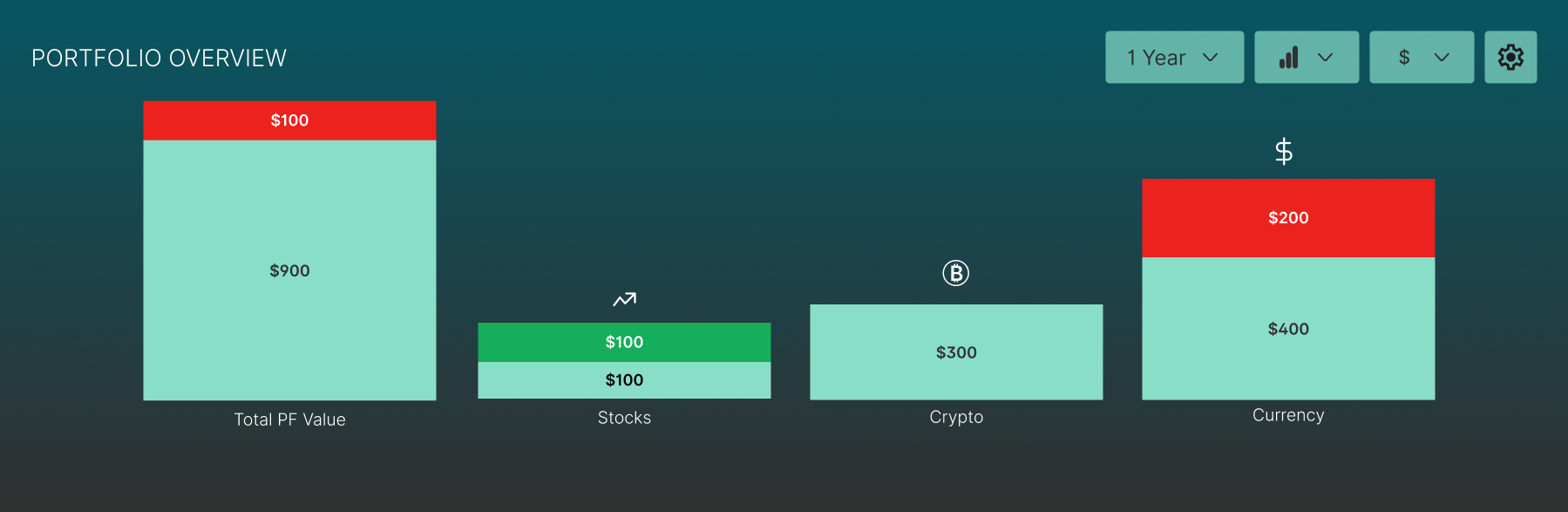Select the $400 Currency segment
The image size is (1568, 512).
(x=1288, y=329)
